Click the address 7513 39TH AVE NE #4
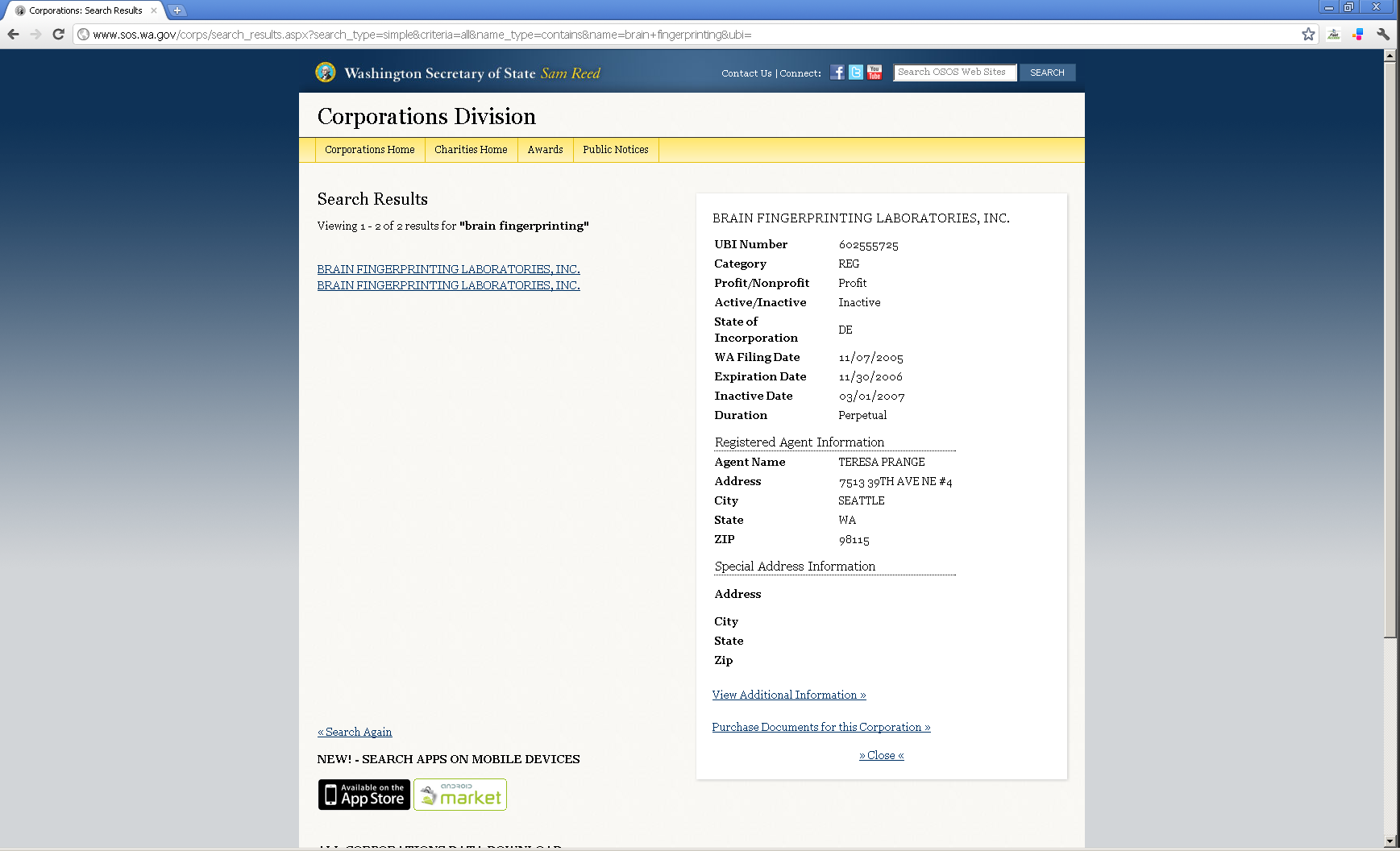1400x851 pixels. (895, 482)
